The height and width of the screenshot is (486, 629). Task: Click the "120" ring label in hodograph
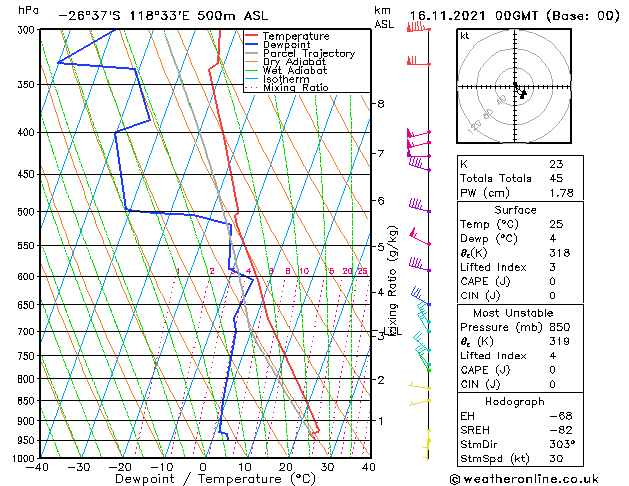pos(475,127)
